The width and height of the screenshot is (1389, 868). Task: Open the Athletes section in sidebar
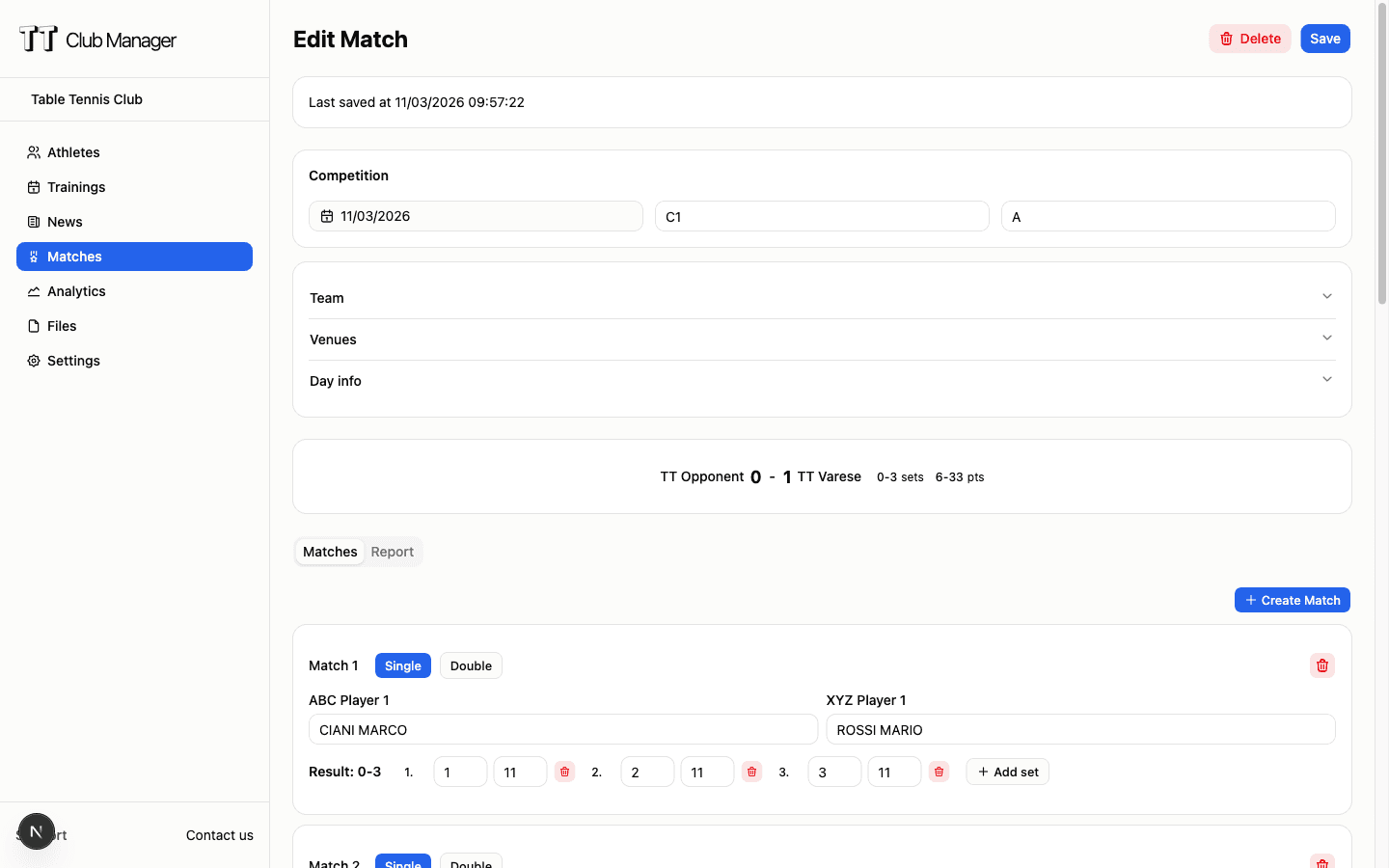pos(33,152)
